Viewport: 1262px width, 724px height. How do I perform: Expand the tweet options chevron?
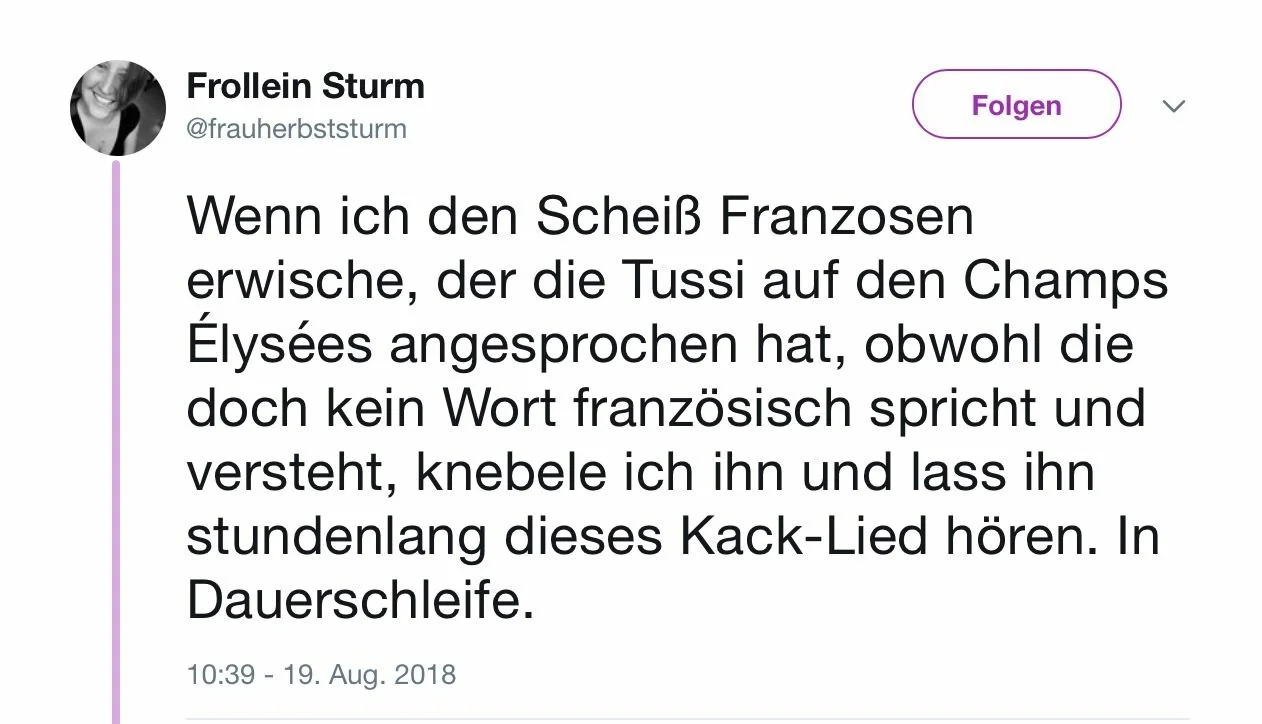[x=1174, y=105]
